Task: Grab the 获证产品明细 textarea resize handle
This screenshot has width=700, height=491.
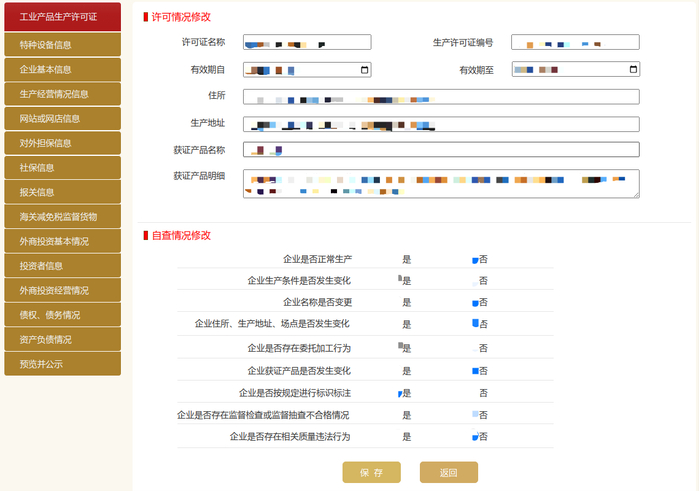Action: (x=636, y=195)
